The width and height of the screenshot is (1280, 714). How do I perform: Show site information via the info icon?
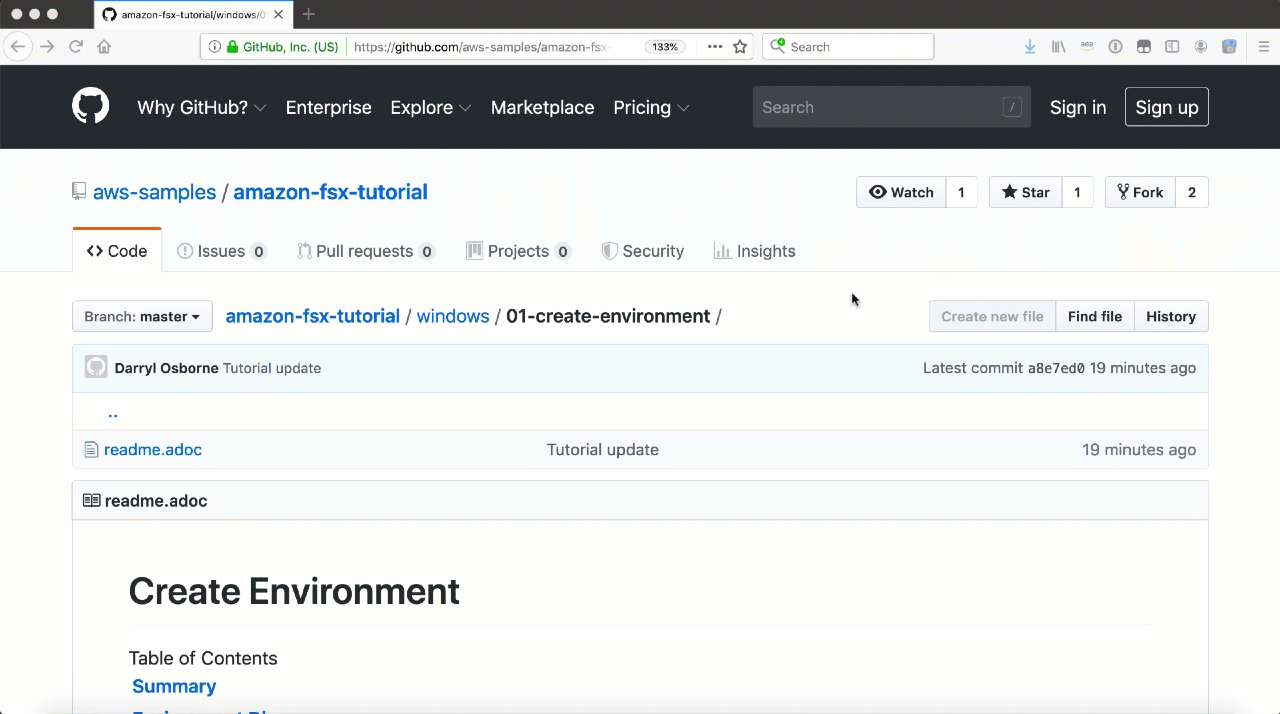(215, 47)
